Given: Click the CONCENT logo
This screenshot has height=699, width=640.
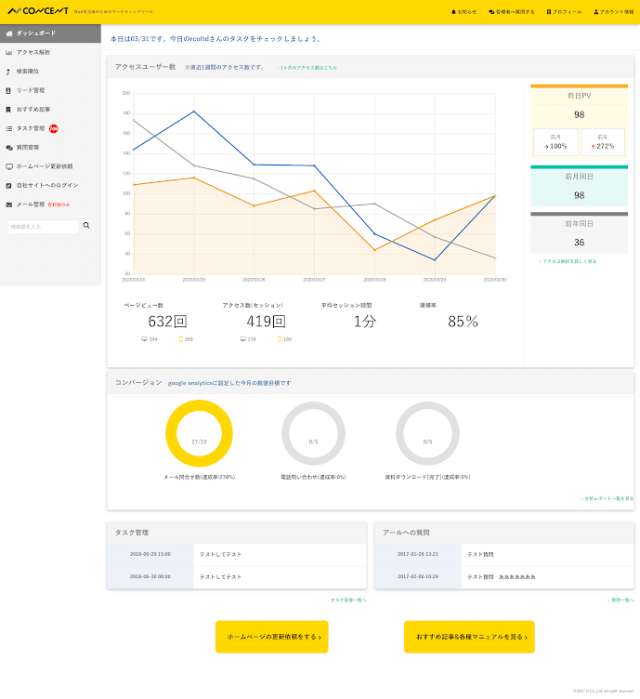Looking at the screenshot, I should tap(38, 11).
